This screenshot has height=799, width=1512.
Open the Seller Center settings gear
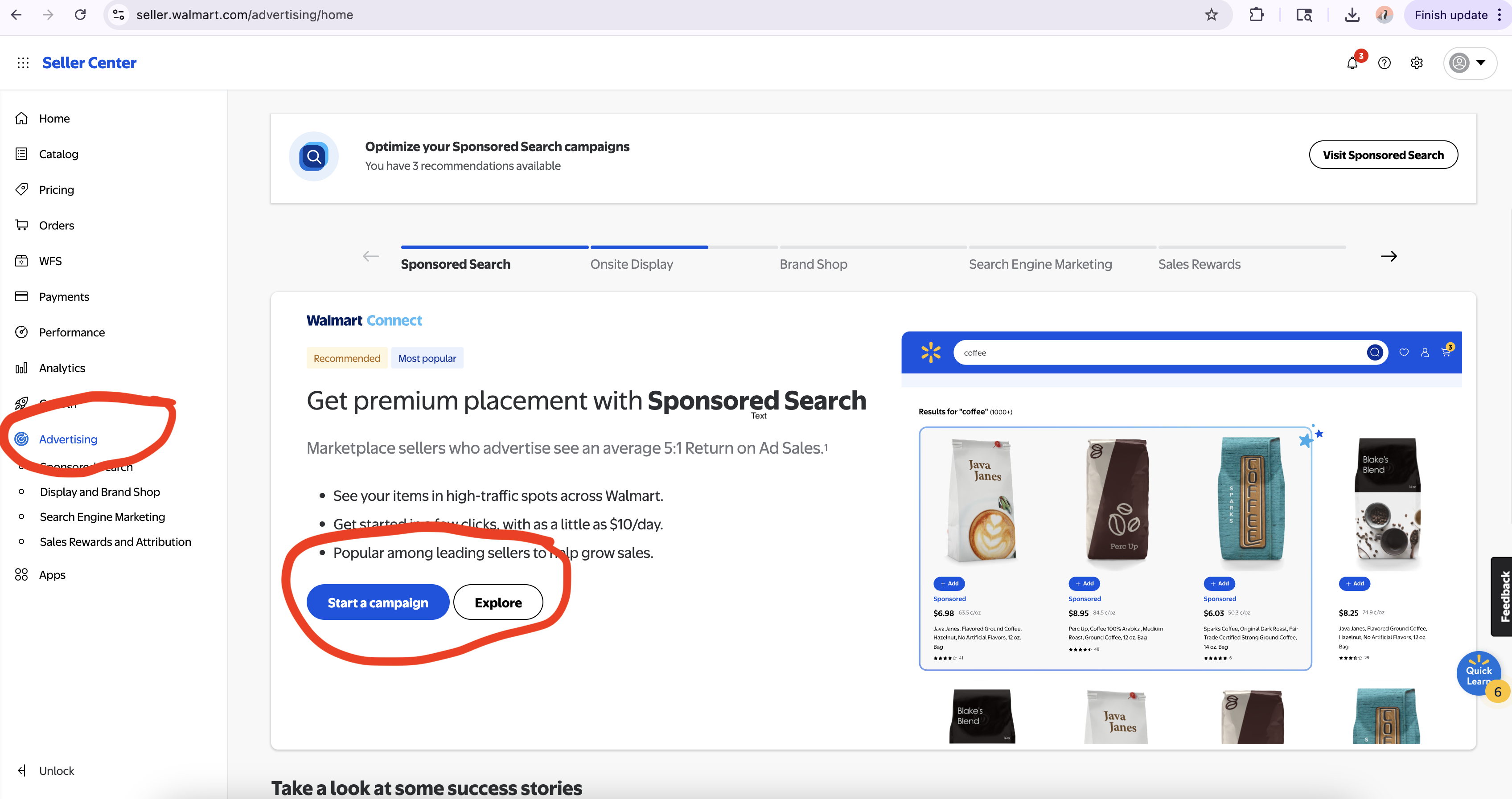click(1416, 63)
